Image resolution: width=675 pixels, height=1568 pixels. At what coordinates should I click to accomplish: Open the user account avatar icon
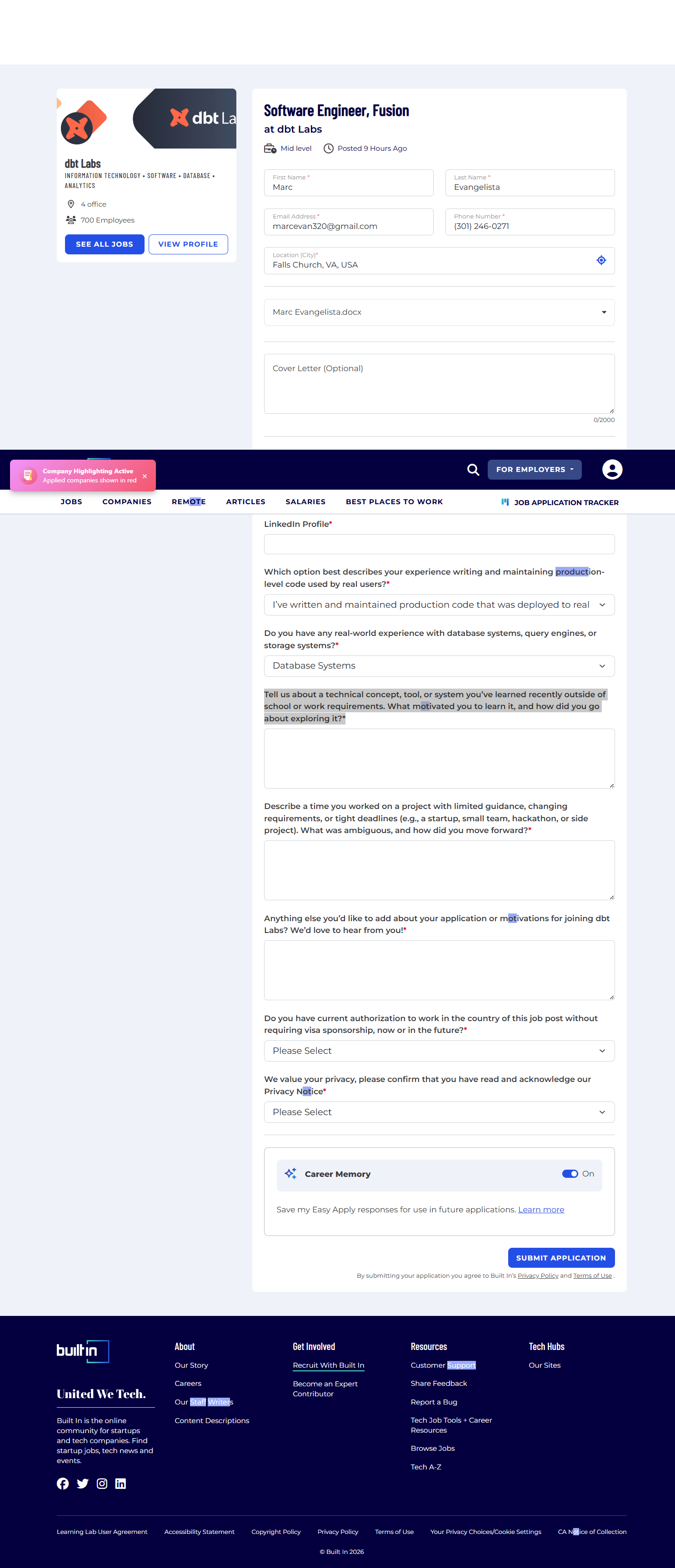point(612,469)
